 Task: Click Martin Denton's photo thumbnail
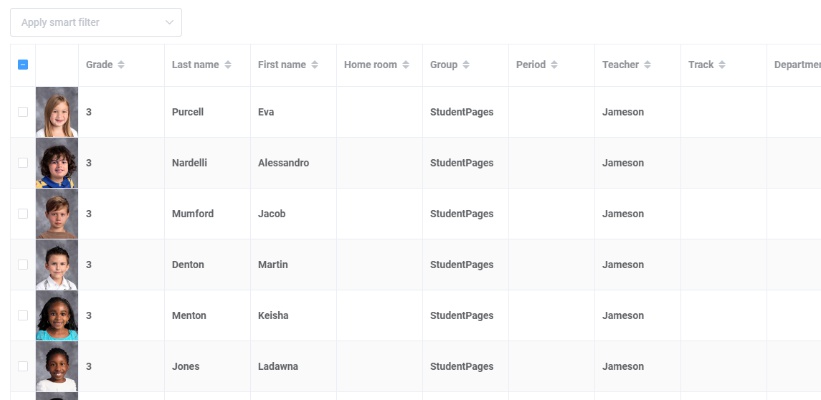tap(57, 265)
